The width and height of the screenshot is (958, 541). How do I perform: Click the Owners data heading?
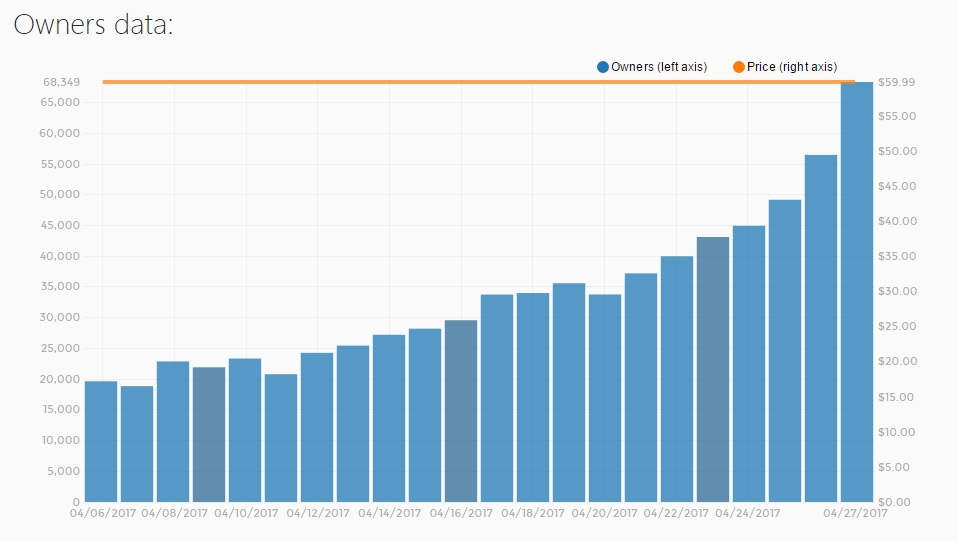coord(93,26)
